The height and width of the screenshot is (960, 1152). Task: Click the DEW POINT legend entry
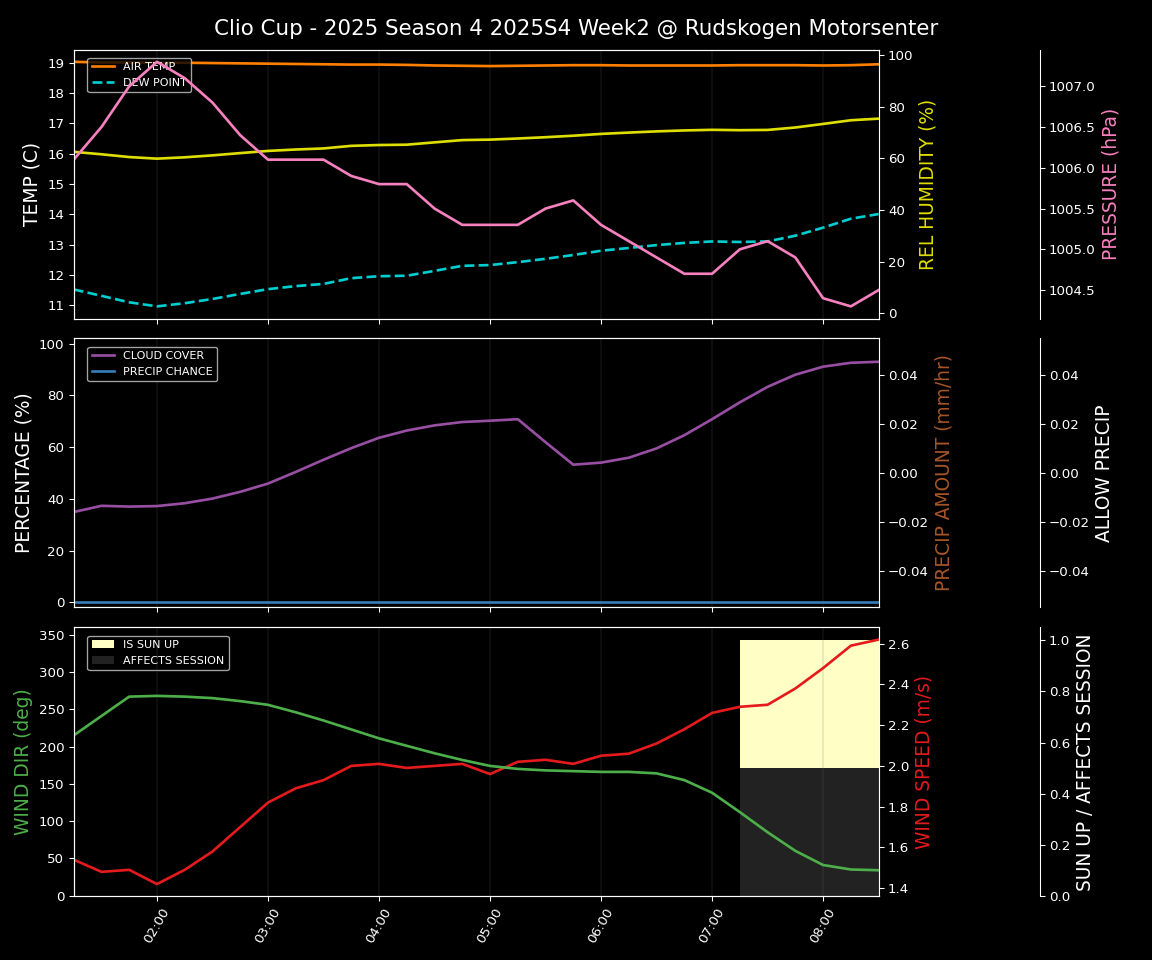click(154, 83)
